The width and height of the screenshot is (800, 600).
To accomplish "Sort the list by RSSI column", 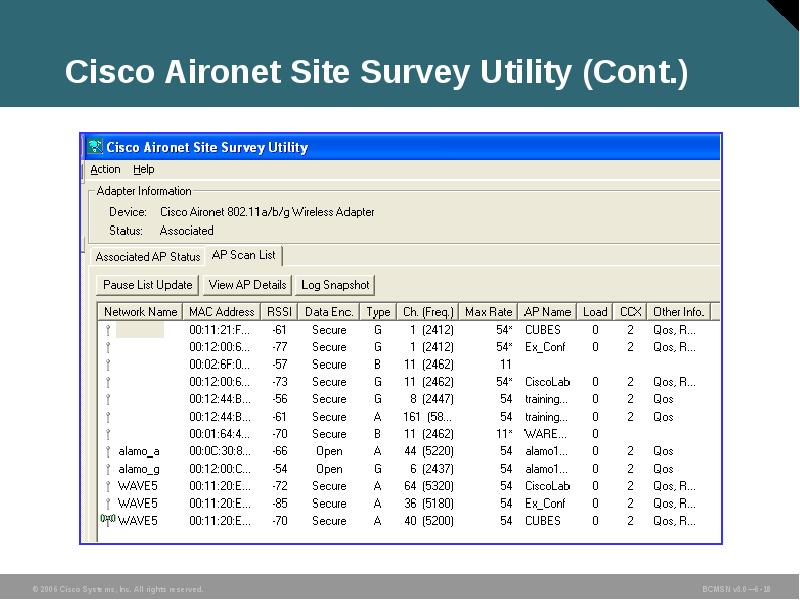I will click(x=276, y=311).
